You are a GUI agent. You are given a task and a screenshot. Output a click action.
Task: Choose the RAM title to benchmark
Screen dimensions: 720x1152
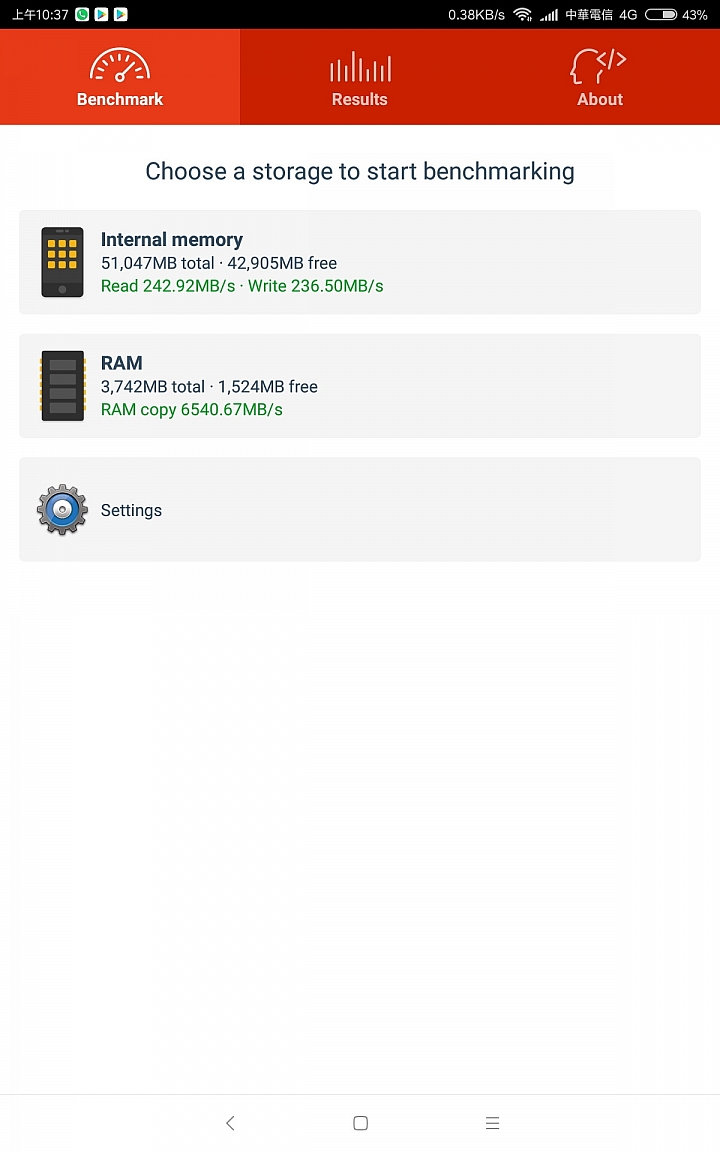click(122, 363)
